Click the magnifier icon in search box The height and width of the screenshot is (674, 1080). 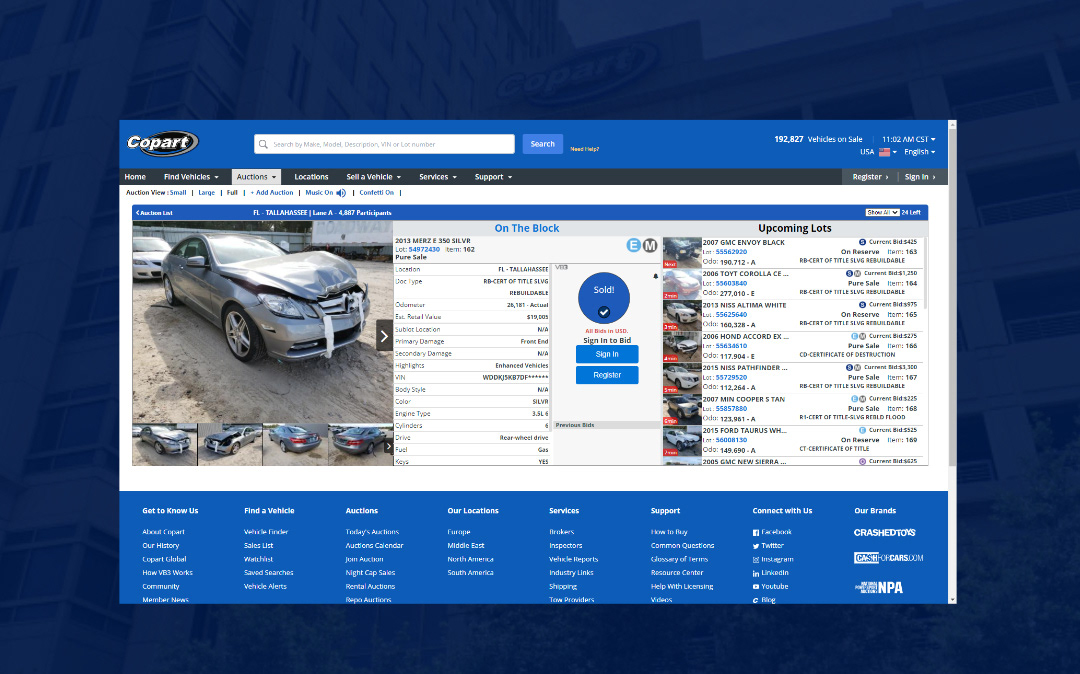click(x=263, y=144)
